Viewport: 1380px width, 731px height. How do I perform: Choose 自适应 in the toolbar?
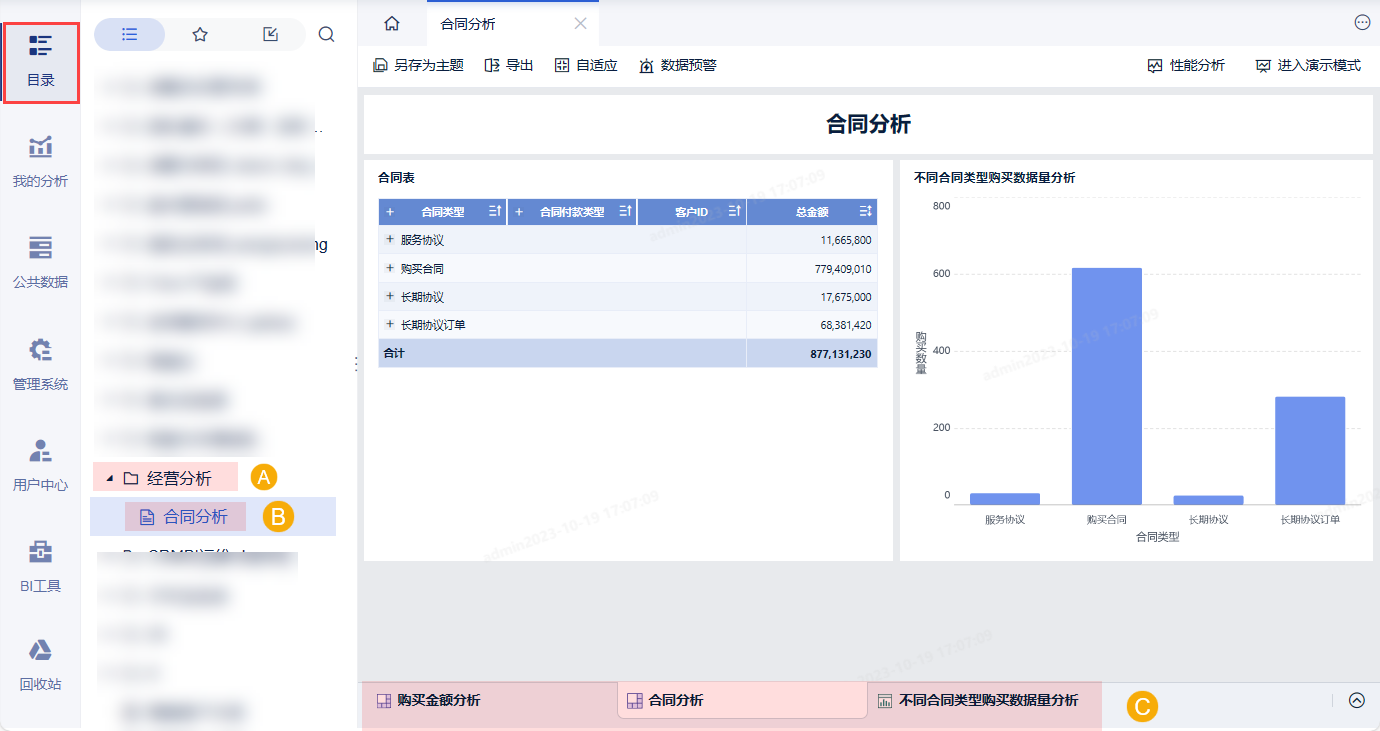click(x=586, y=65)
